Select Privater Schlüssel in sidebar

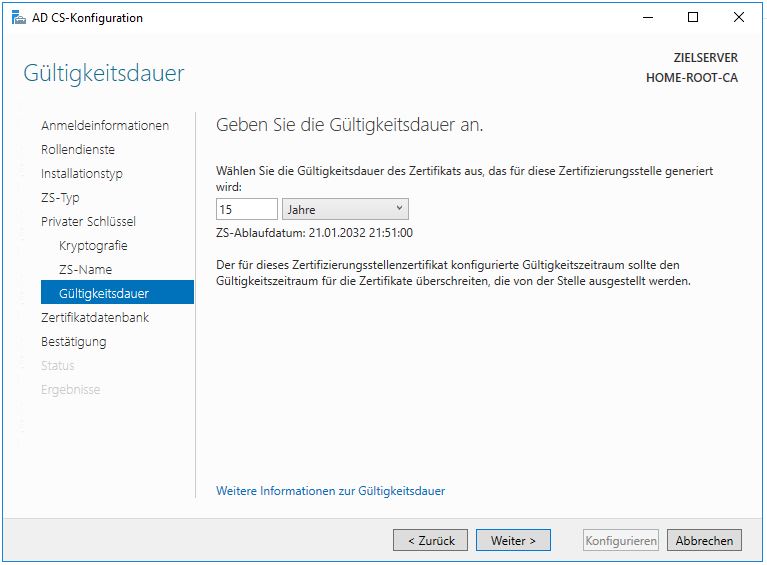(x=88, y=221)
